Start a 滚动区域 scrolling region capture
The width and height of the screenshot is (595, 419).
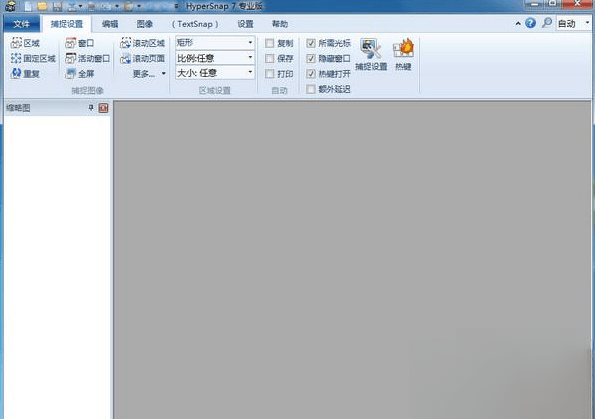point(142,43)
